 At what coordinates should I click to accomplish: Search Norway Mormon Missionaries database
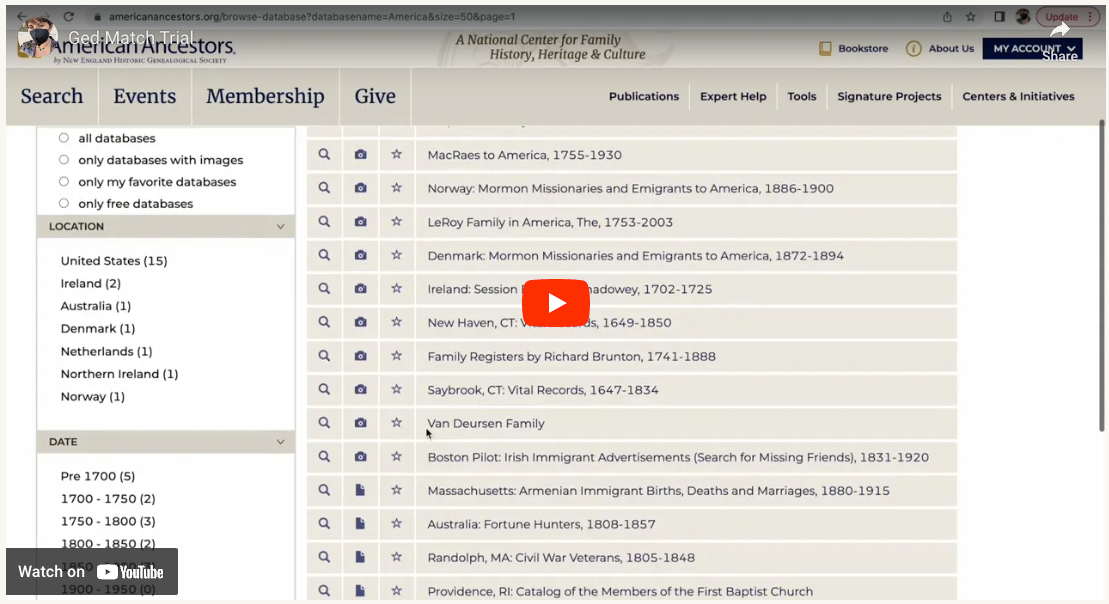[x=324, y=188]
